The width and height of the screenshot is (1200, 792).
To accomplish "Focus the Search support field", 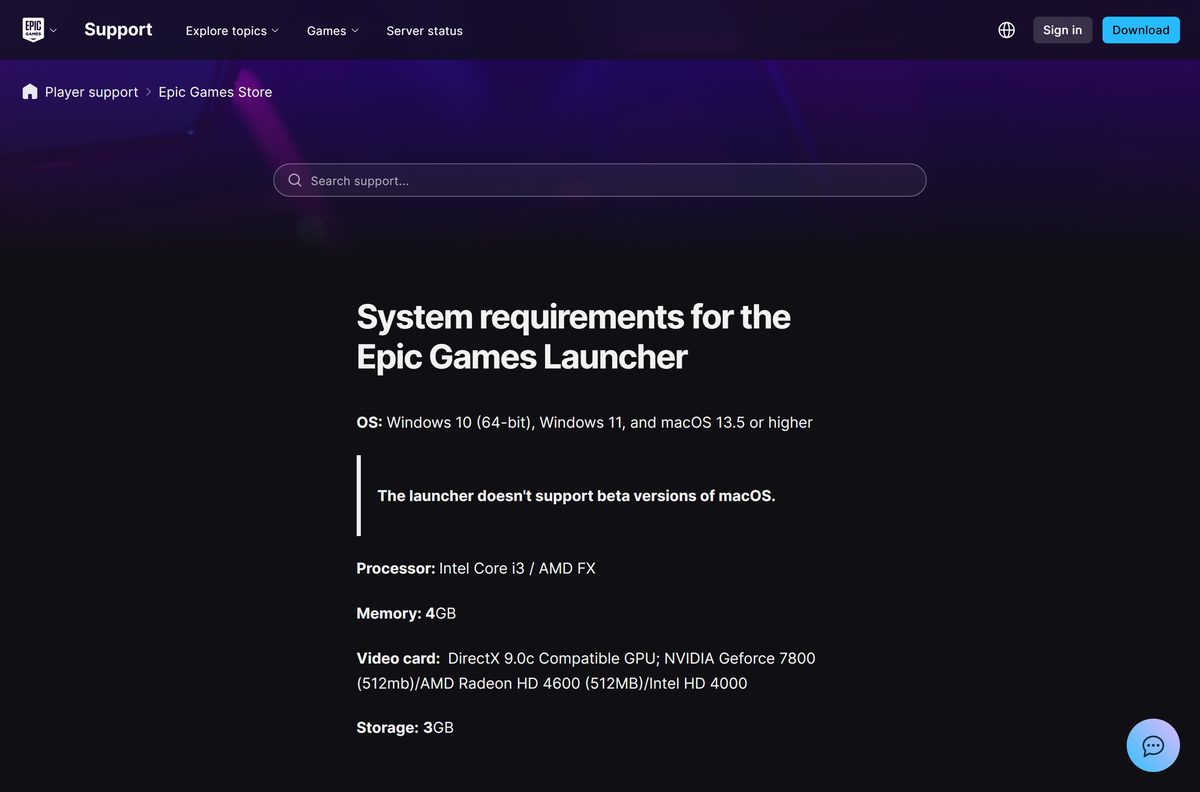I will pos(600,180).
